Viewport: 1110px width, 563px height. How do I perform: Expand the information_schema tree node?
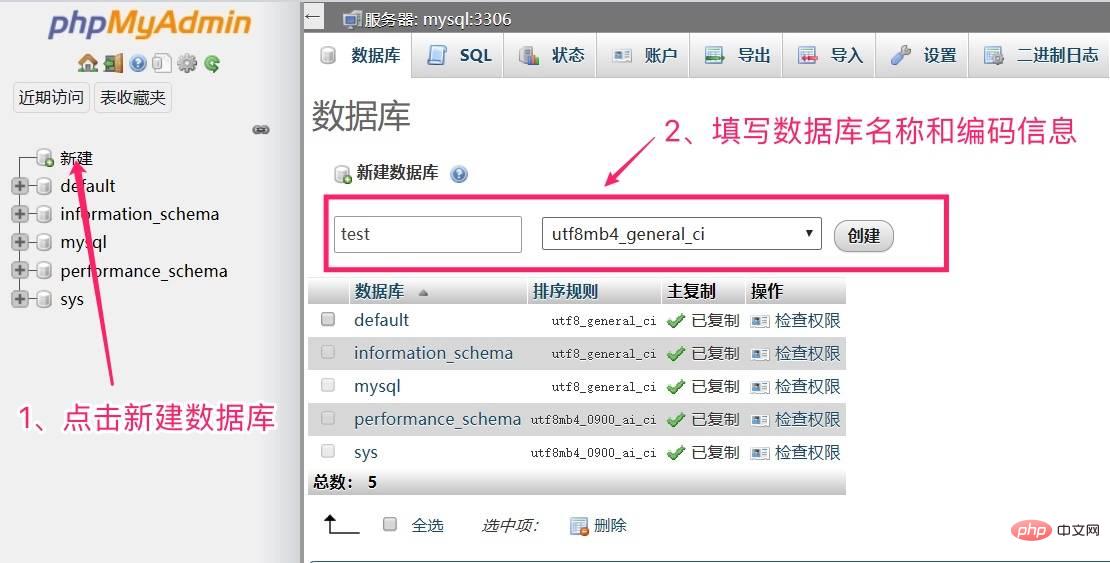pyautogui.click(x=20, y=214)
